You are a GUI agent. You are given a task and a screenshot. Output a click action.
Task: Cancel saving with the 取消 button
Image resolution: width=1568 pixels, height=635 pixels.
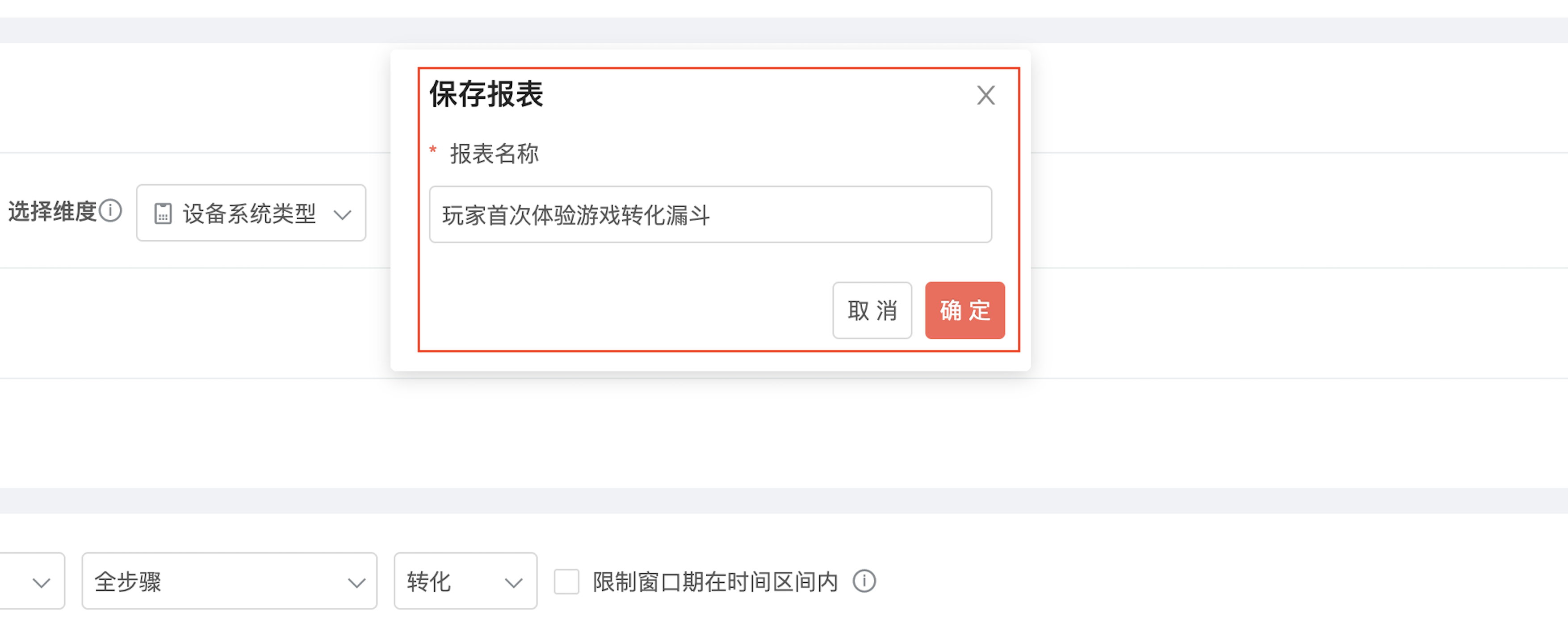point(872,310)
